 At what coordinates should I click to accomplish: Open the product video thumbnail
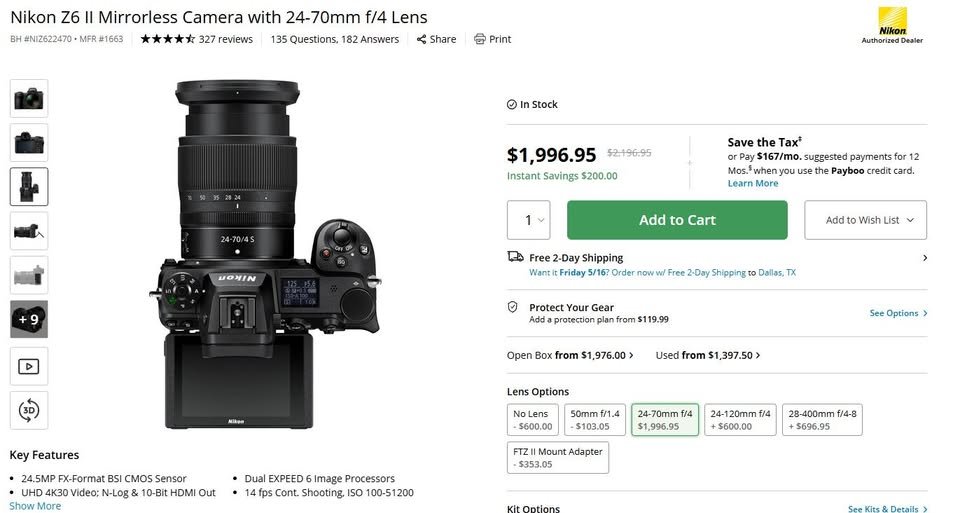pyautogui.click(x=29, y=366)
